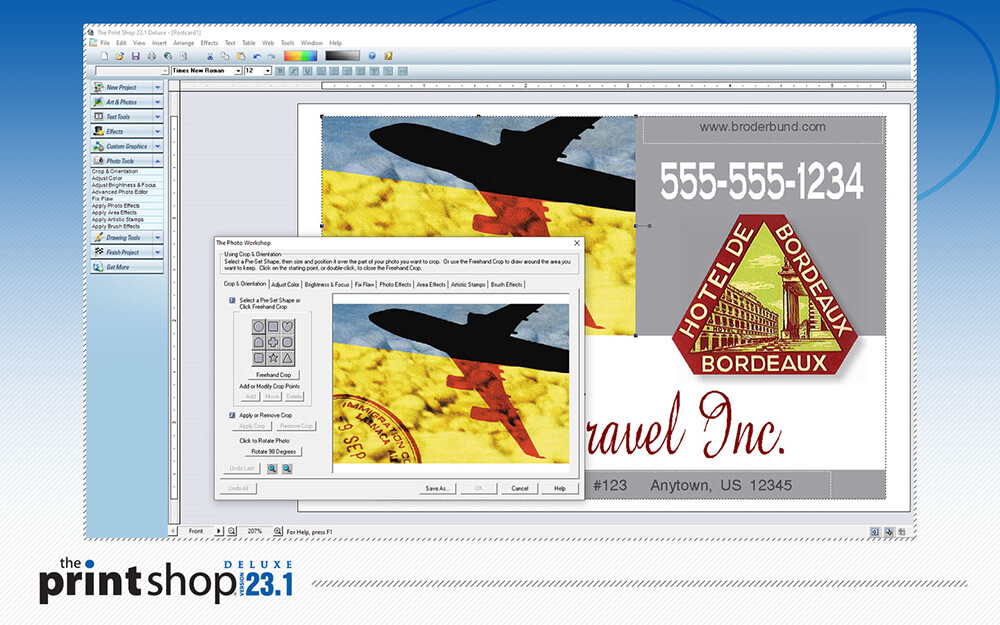Select the arch crop shape
Image resolution: width=1000 pixels, height=625 pixels.
click(258, 342)
